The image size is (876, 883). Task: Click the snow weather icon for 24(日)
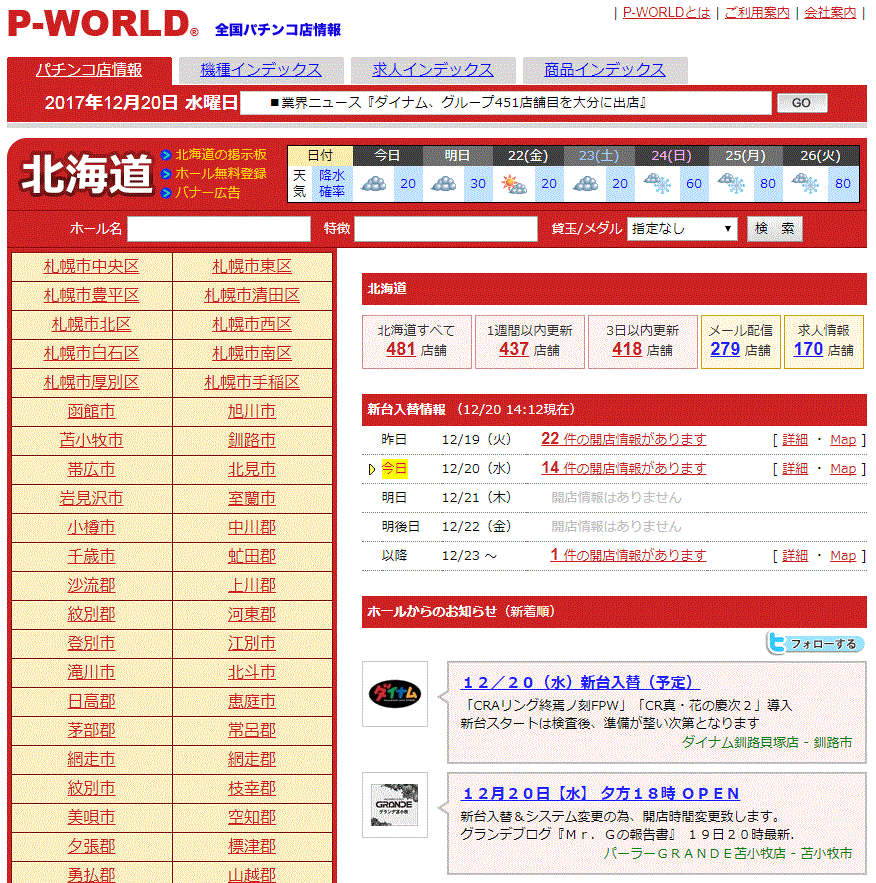[x=657, y=184]
